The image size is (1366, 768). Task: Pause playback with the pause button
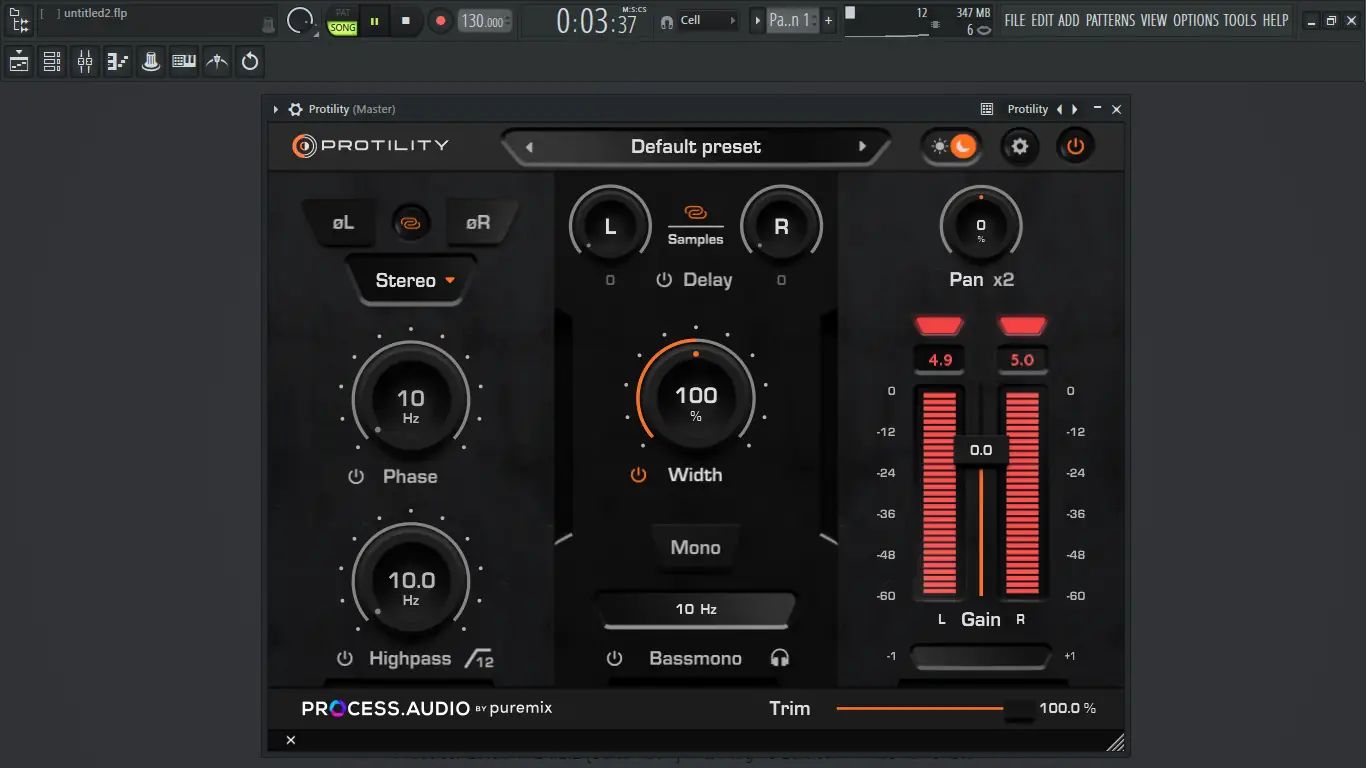[374, 20]
